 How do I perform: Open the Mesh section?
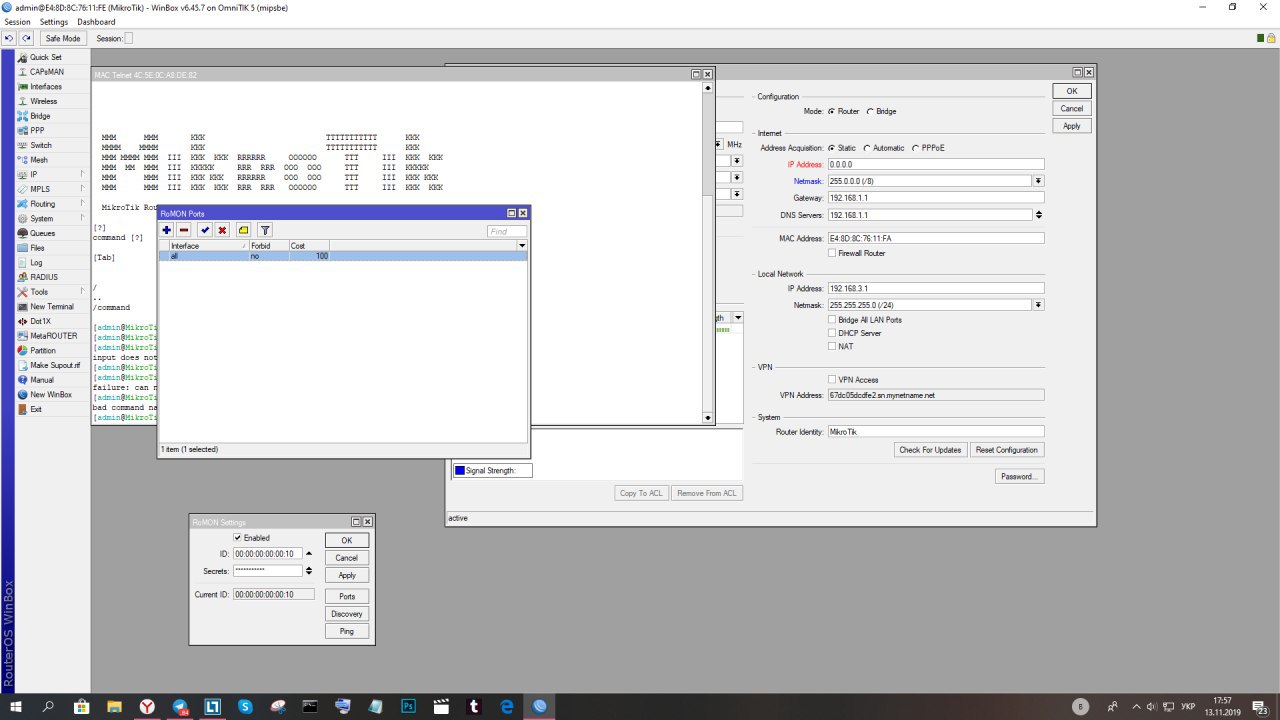pyautogui.click(x=38, y=160)
